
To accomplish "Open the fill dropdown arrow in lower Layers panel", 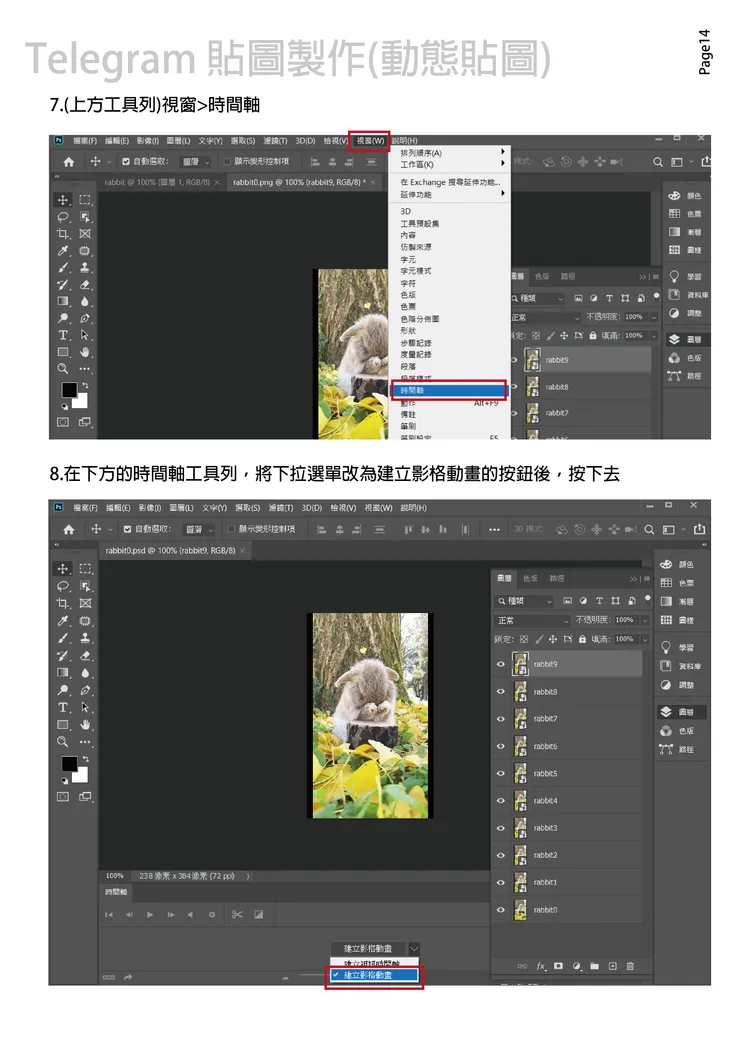I will tap(645, 639).
